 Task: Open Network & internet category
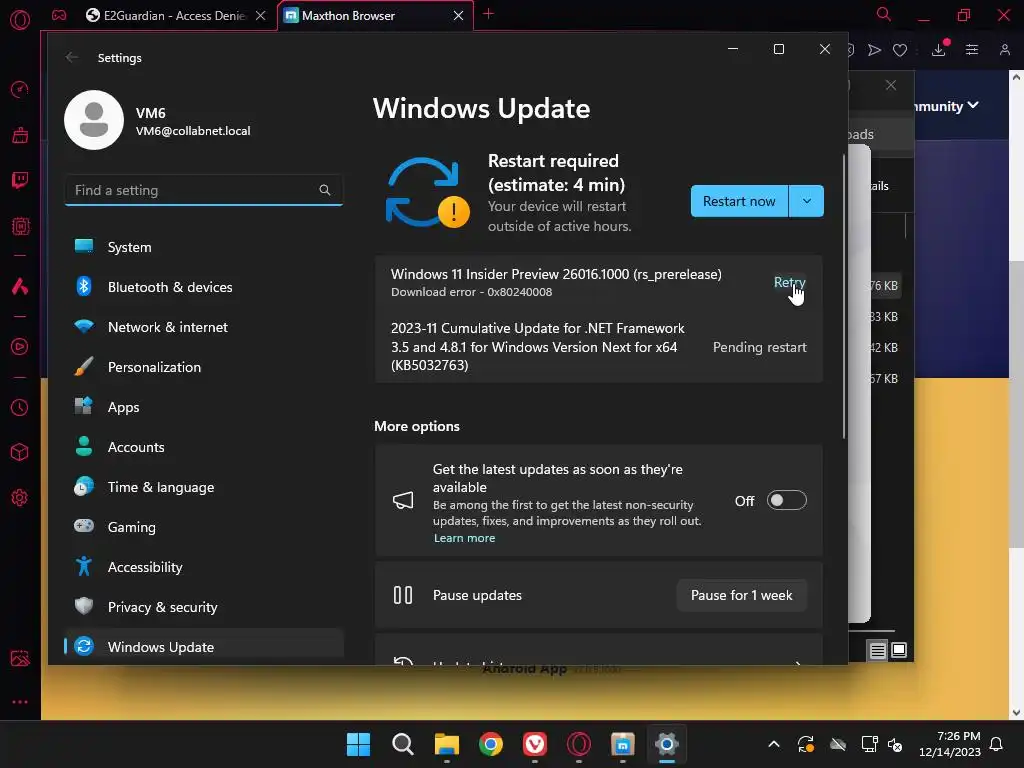[204, 327]
